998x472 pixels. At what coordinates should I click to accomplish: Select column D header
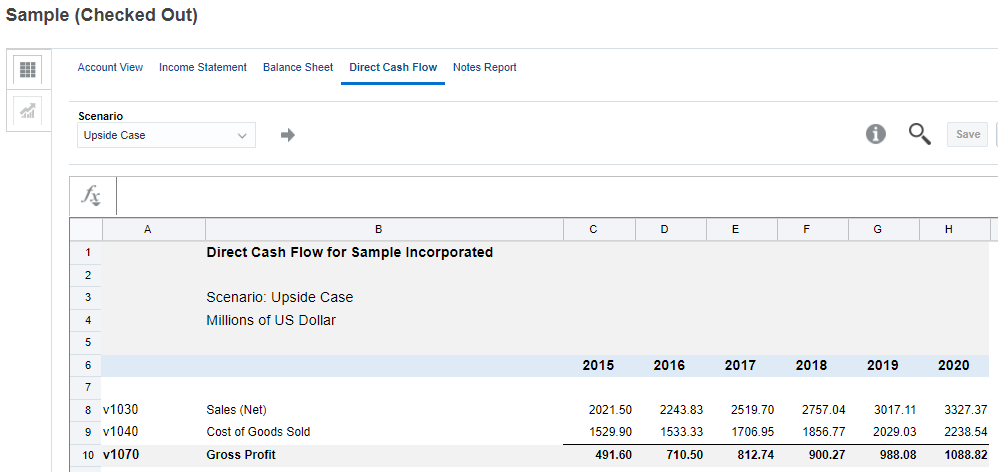(x=671, y=230)
